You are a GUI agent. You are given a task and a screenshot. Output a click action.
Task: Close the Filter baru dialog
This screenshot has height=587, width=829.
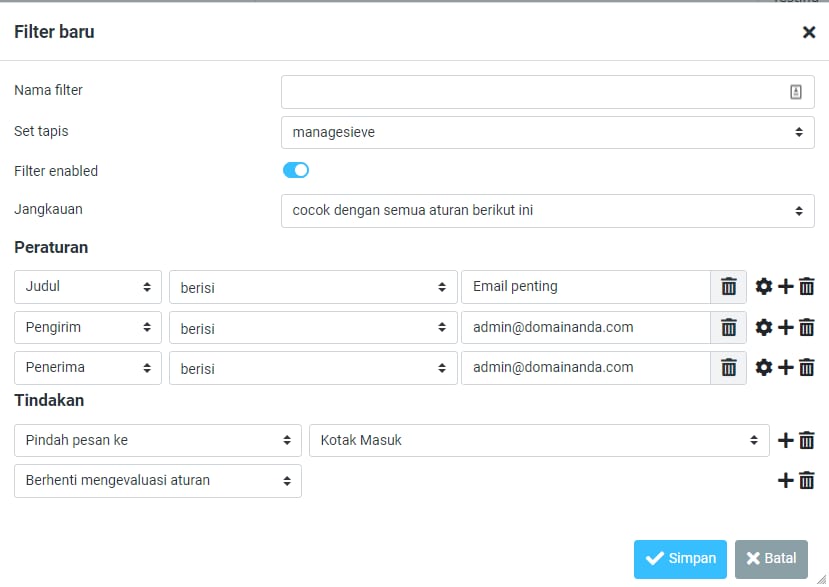808,32
